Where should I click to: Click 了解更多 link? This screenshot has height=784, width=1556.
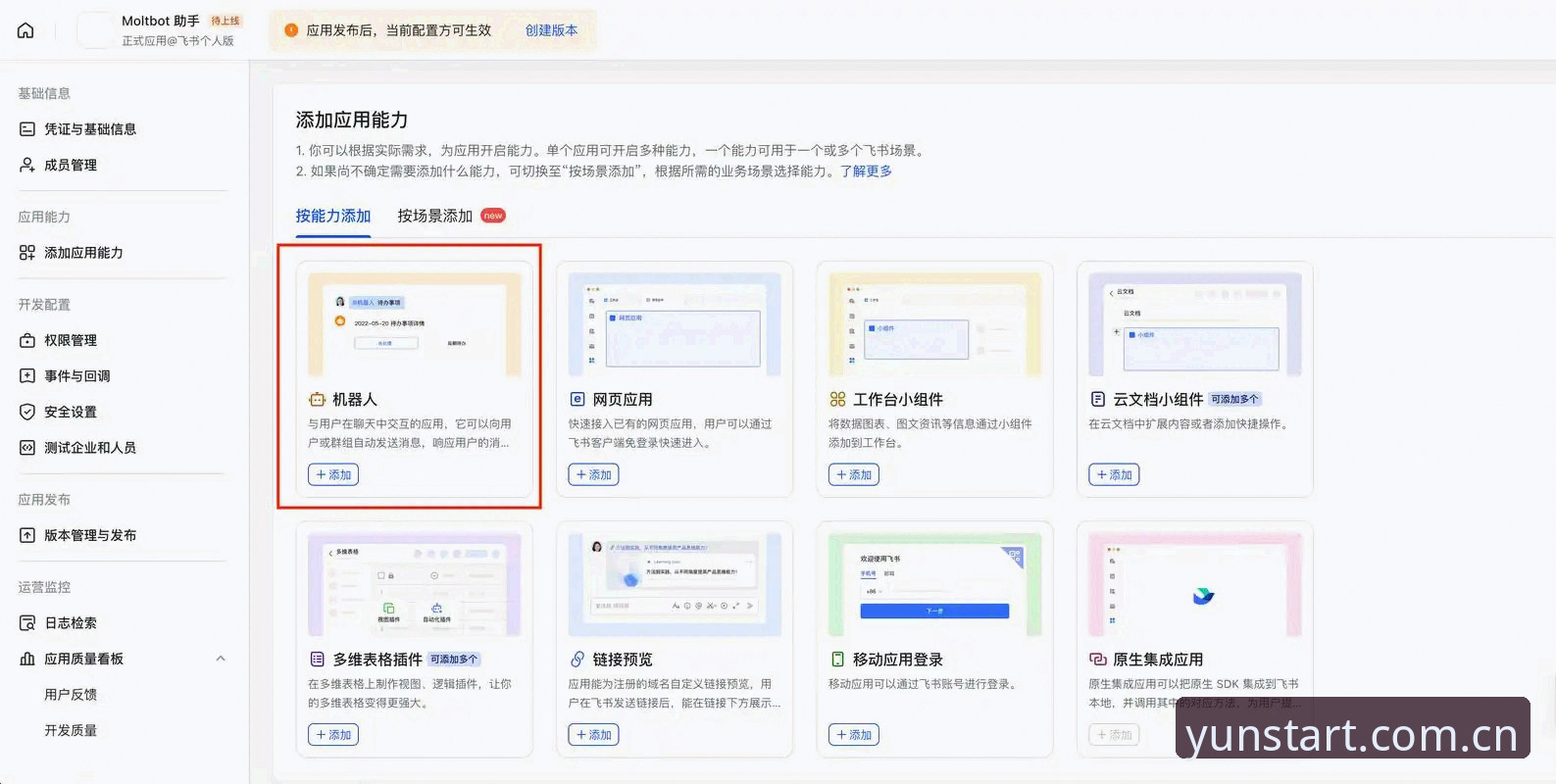(x=866, y=171)
